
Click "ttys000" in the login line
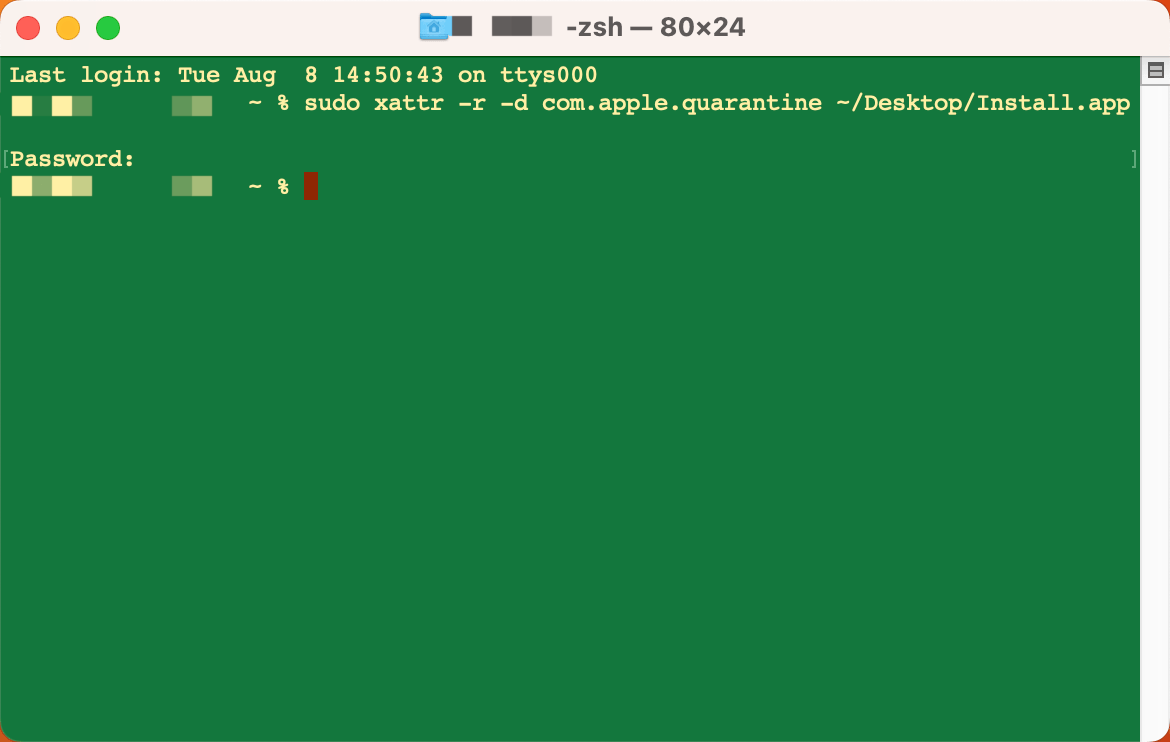(x=548, y=75)
